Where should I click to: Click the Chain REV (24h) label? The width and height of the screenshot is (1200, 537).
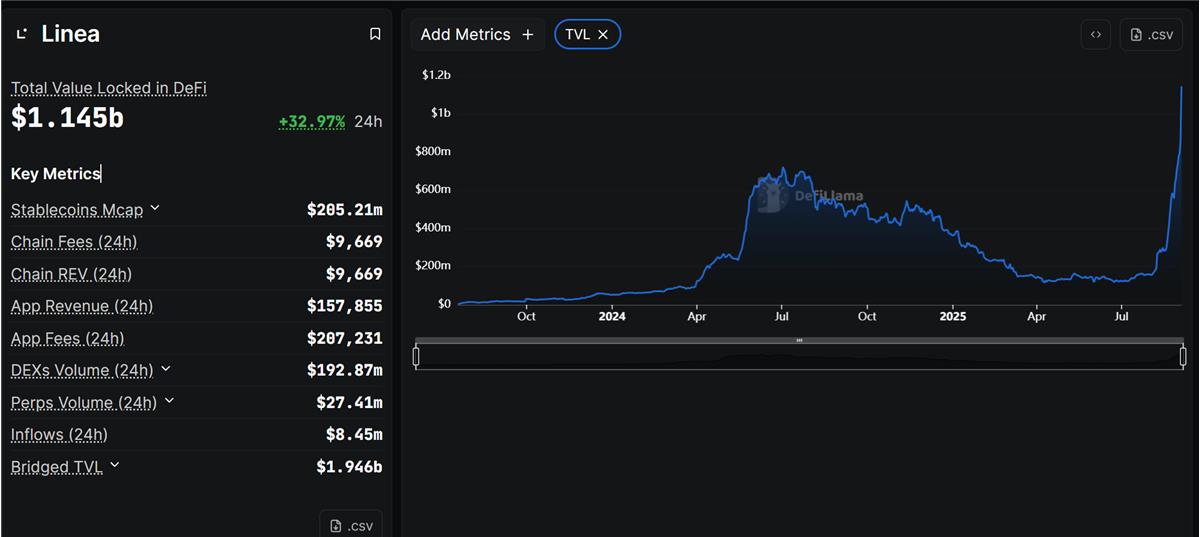tap(71, 274)
